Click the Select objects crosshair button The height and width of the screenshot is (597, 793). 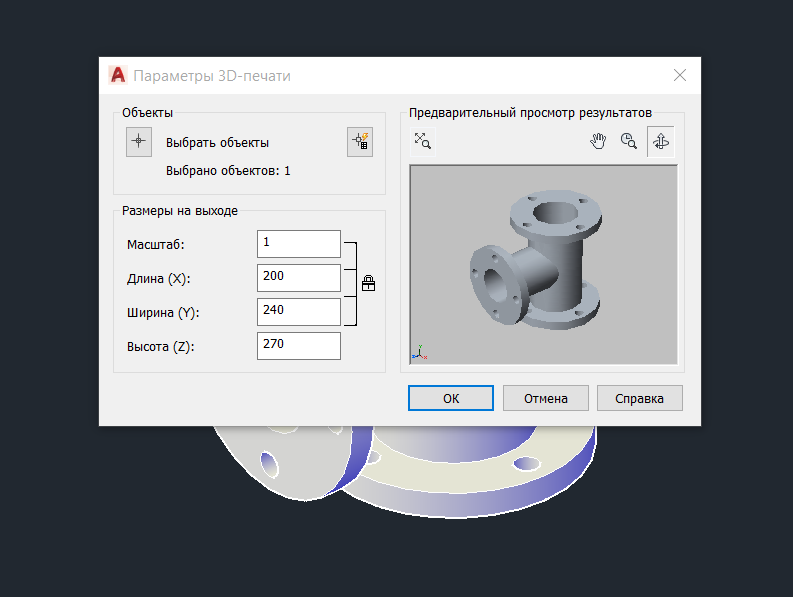(x=139, y=142)
